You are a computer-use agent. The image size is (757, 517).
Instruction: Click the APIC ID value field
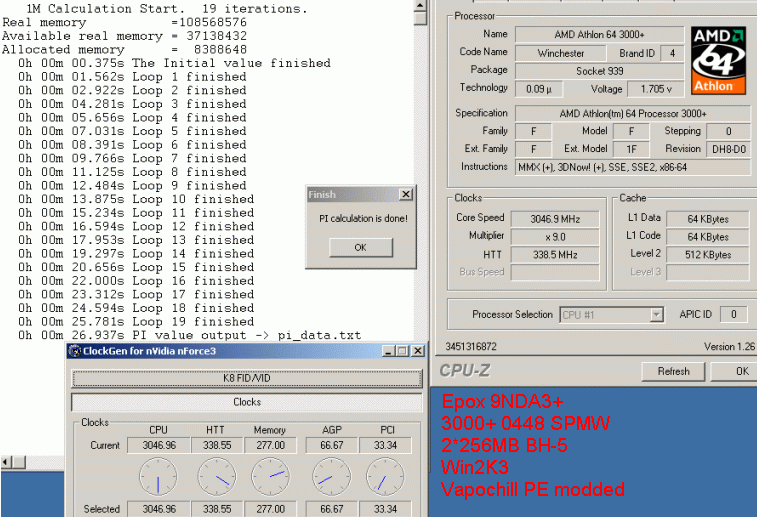point(733,315)
